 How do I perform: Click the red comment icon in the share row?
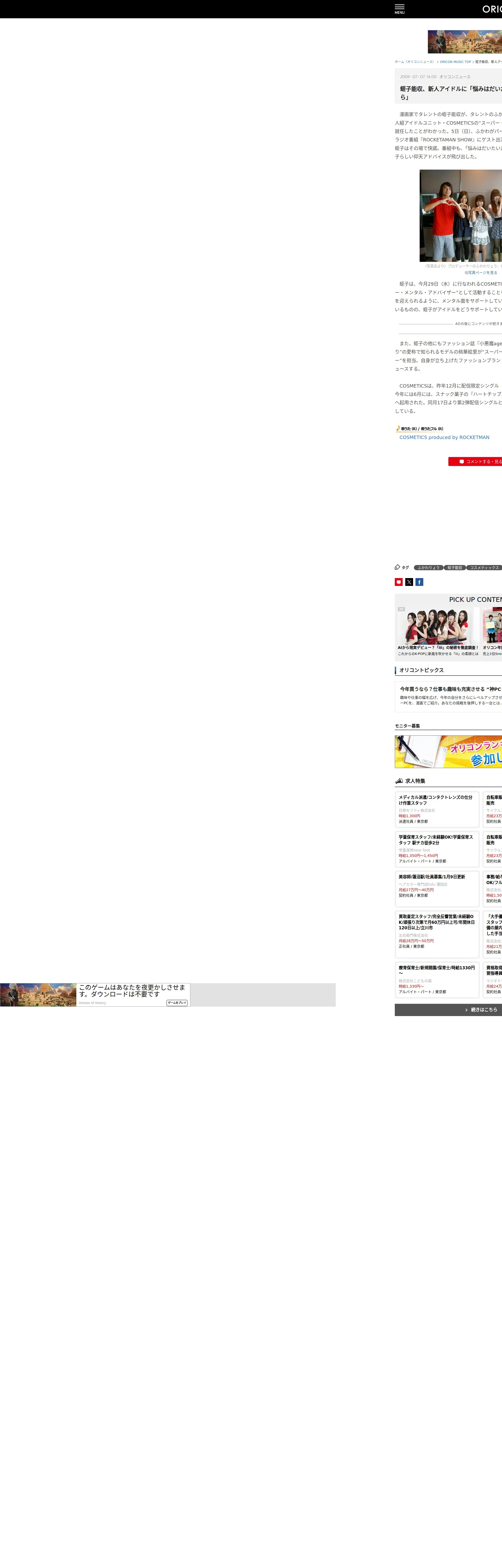tap(398, 582)
